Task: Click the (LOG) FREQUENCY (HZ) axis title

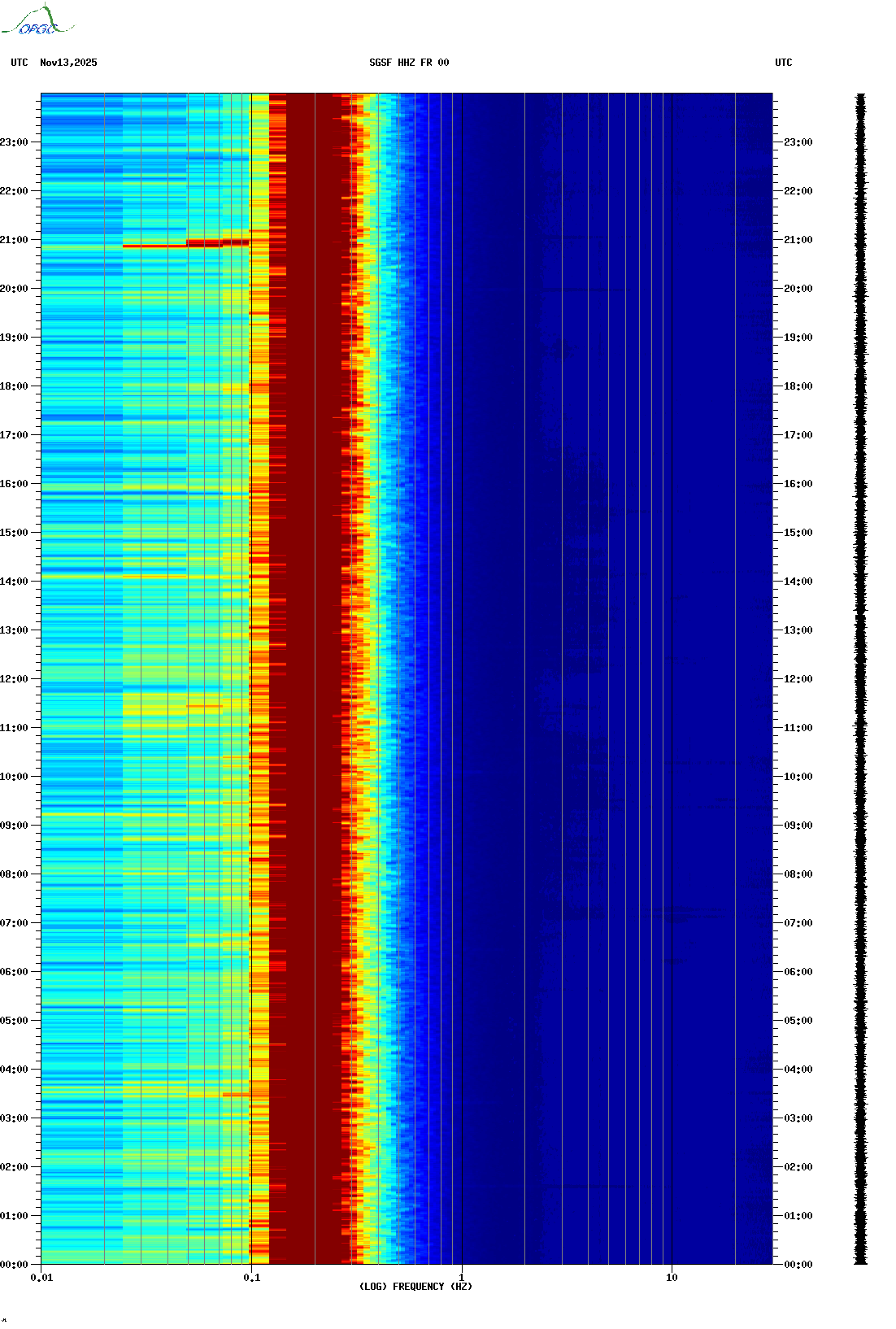Action: click(415, 1287)
